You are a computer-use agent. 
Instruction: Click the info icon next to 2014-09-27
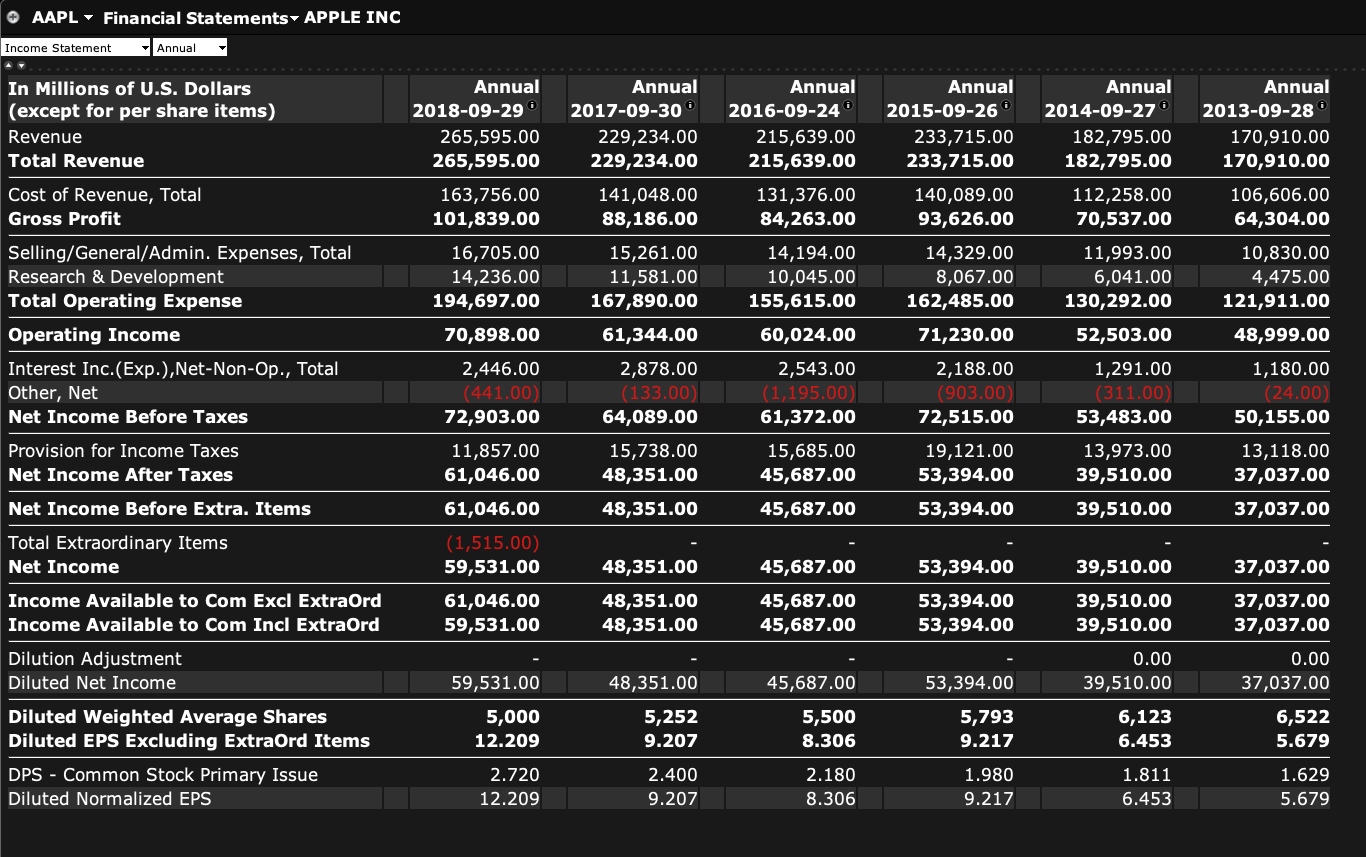coord(1164,105)
